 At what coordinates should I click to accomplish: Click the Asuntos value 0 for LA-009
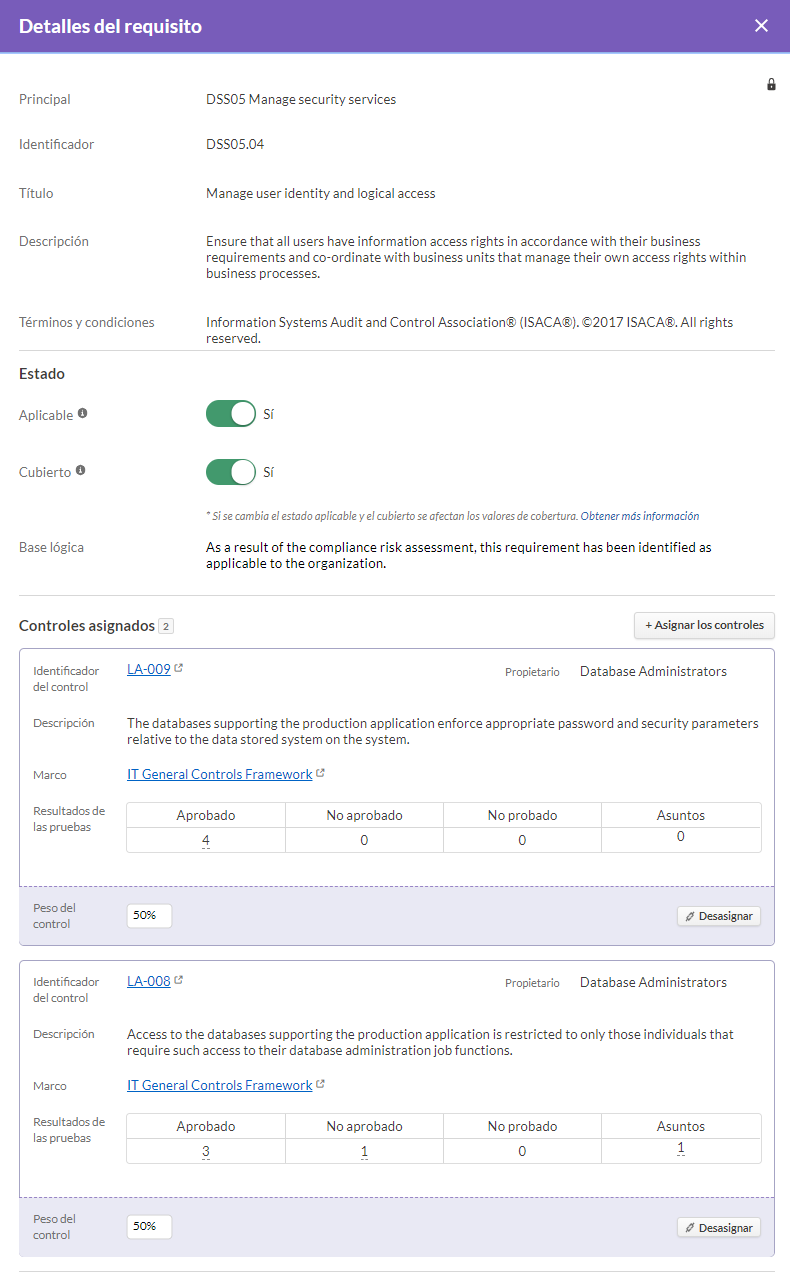[681, 837]
